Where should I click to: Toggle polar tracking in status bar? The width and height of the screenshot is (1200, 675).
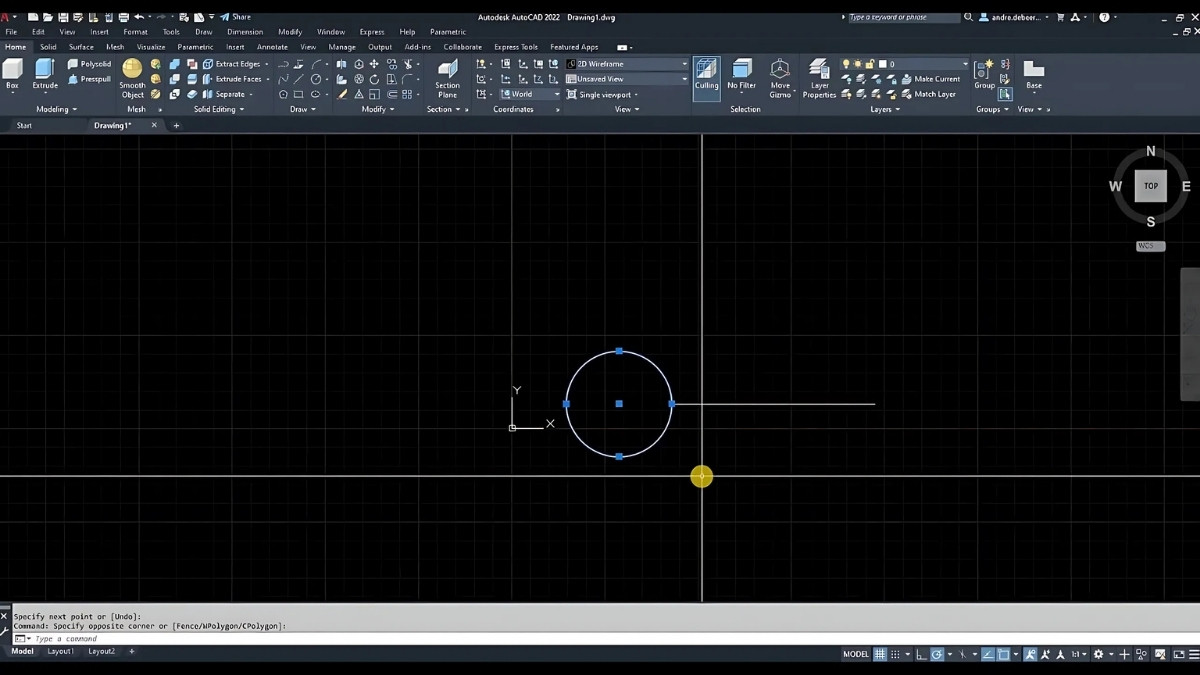coord(937,654)
